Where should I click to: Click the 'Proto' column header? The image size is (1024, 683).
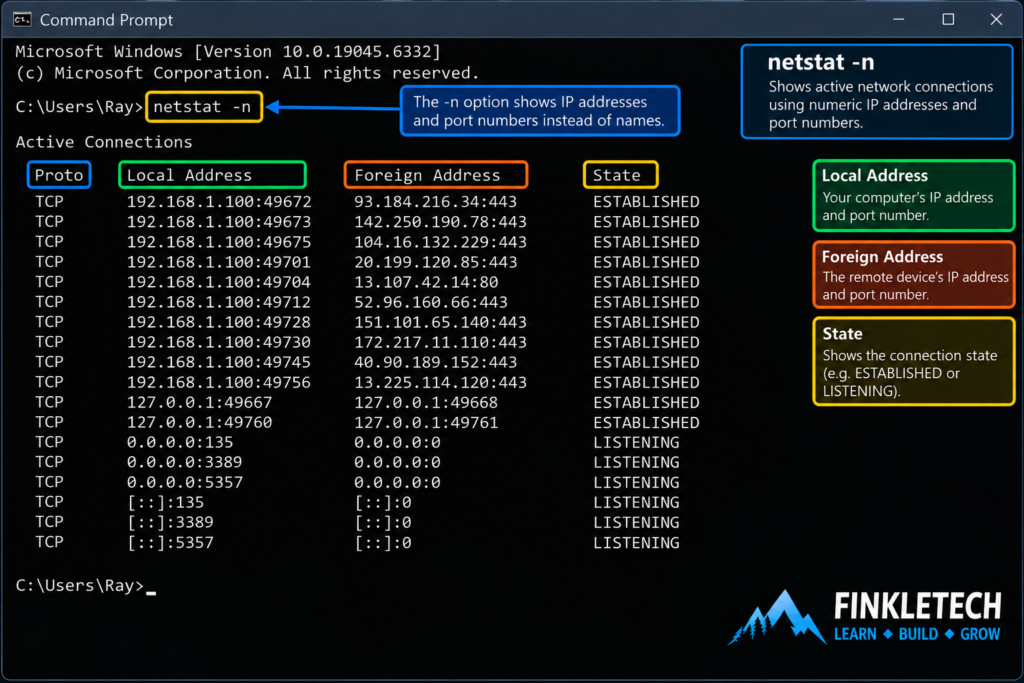(x=59, y=175)
